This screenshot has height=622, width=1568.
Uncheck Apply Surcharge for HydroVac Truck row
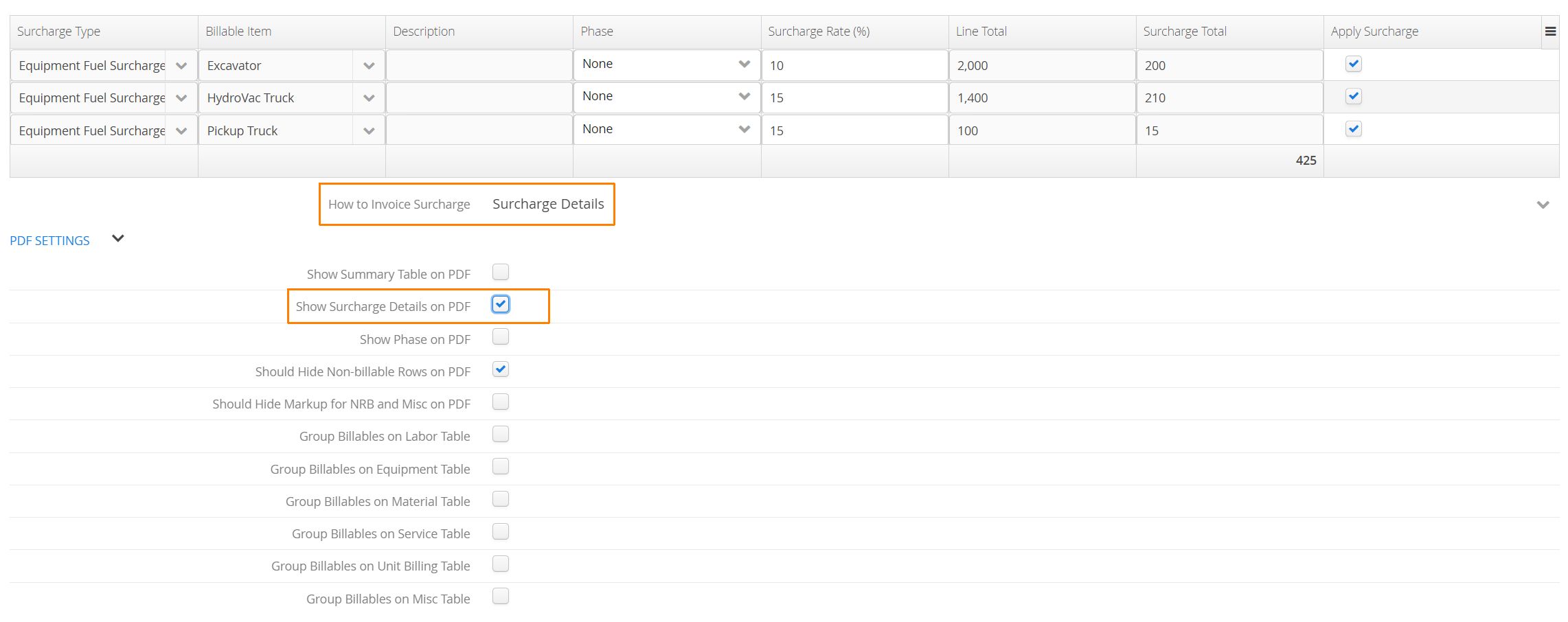(1353, 96)
